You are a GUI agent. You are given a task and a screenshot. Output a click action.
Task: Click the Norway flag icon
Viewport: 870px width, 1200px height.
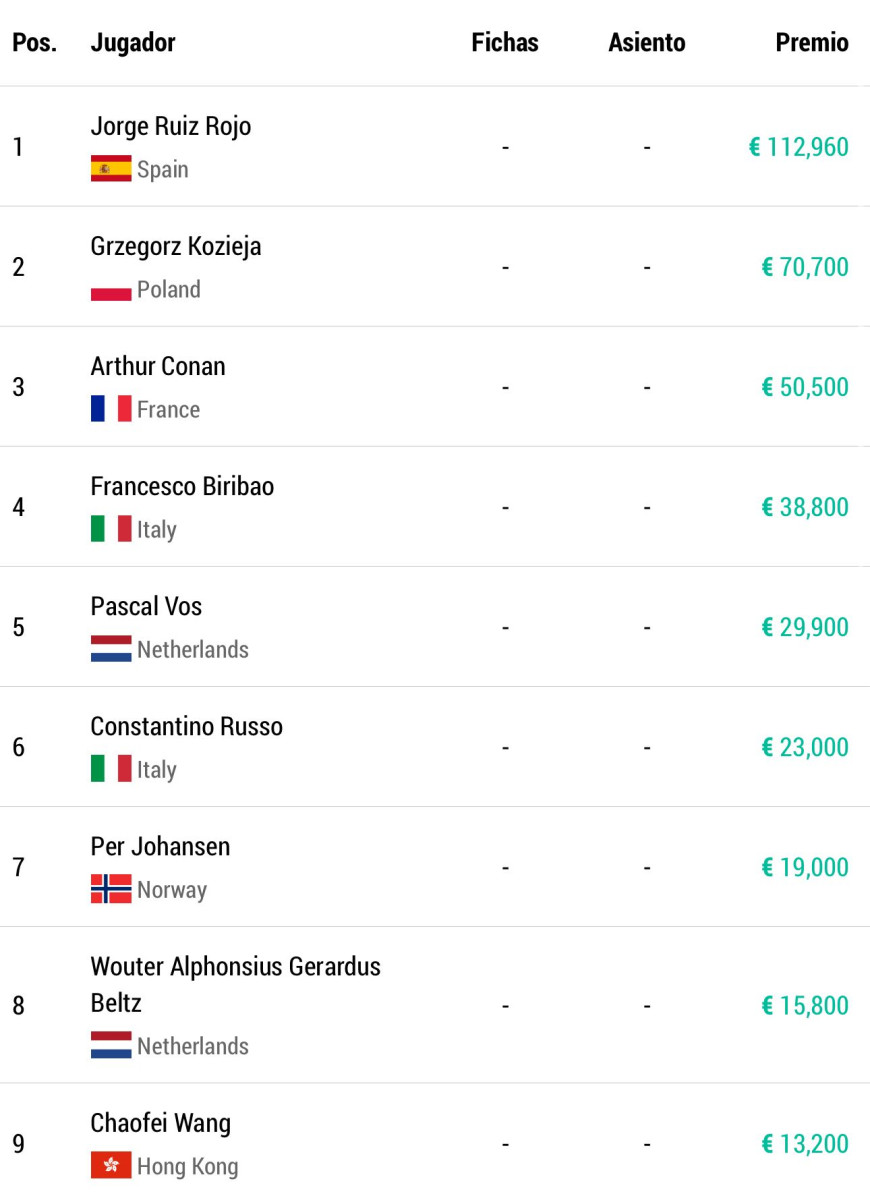coord(111,889)
